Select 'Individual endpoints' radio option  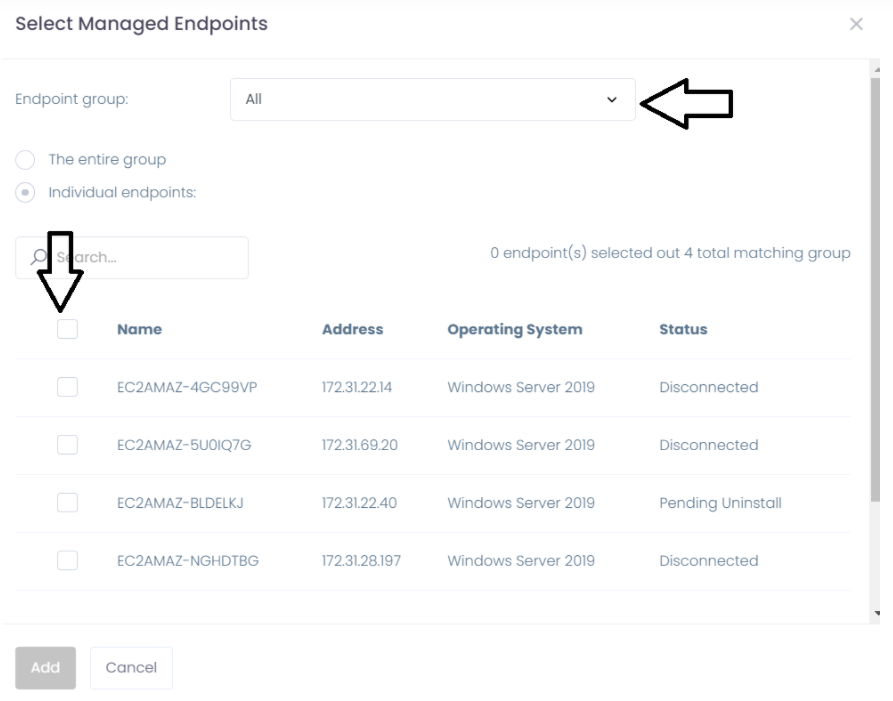point(26,193)
